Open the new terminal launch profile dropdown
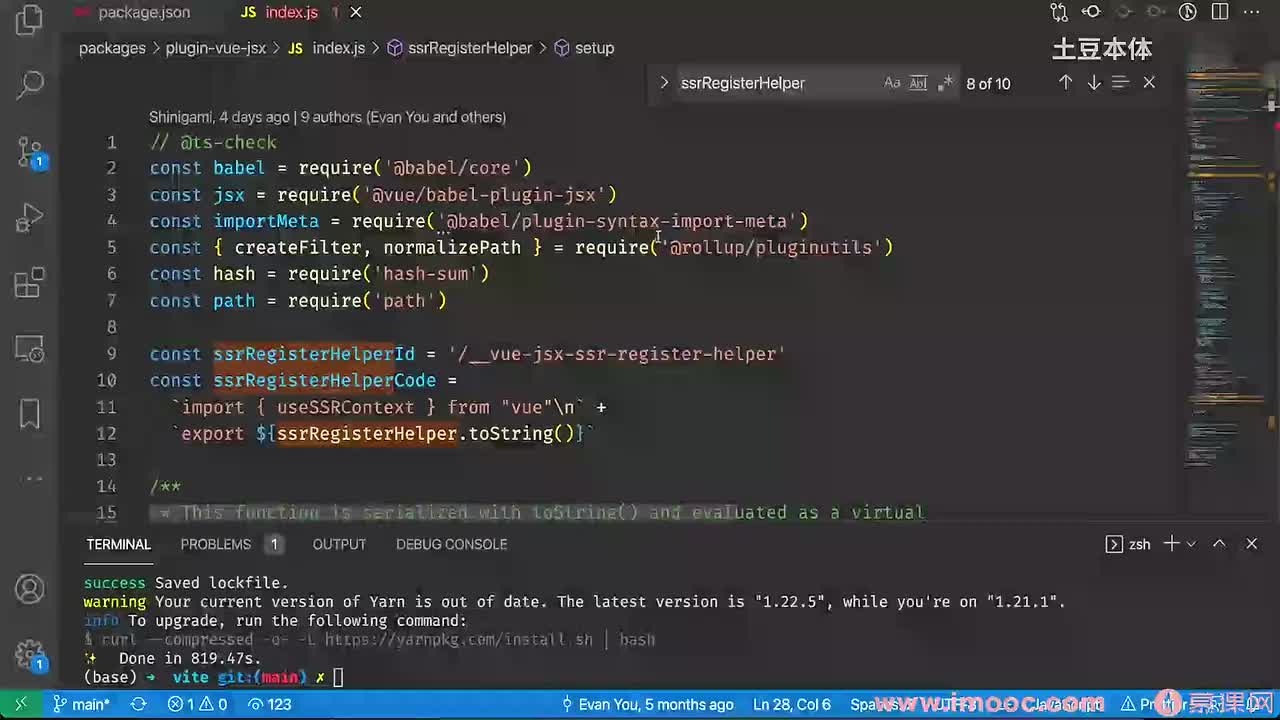This screenshot has height=720, width=1280. click(1191, 544)
